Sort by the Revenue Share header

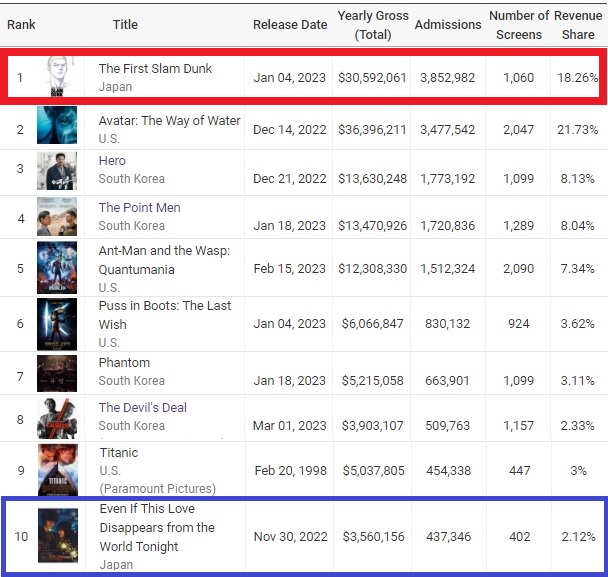coord(579,25)
